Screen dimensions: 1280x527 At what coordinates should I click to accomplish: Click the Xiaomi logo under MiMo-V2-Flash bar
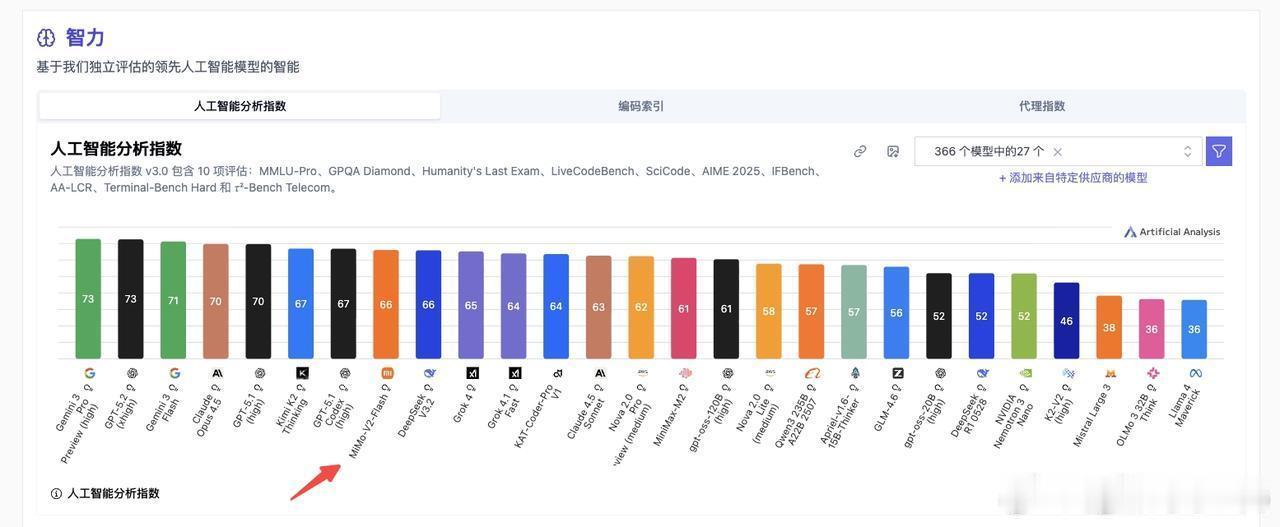[x=387, y=373]
